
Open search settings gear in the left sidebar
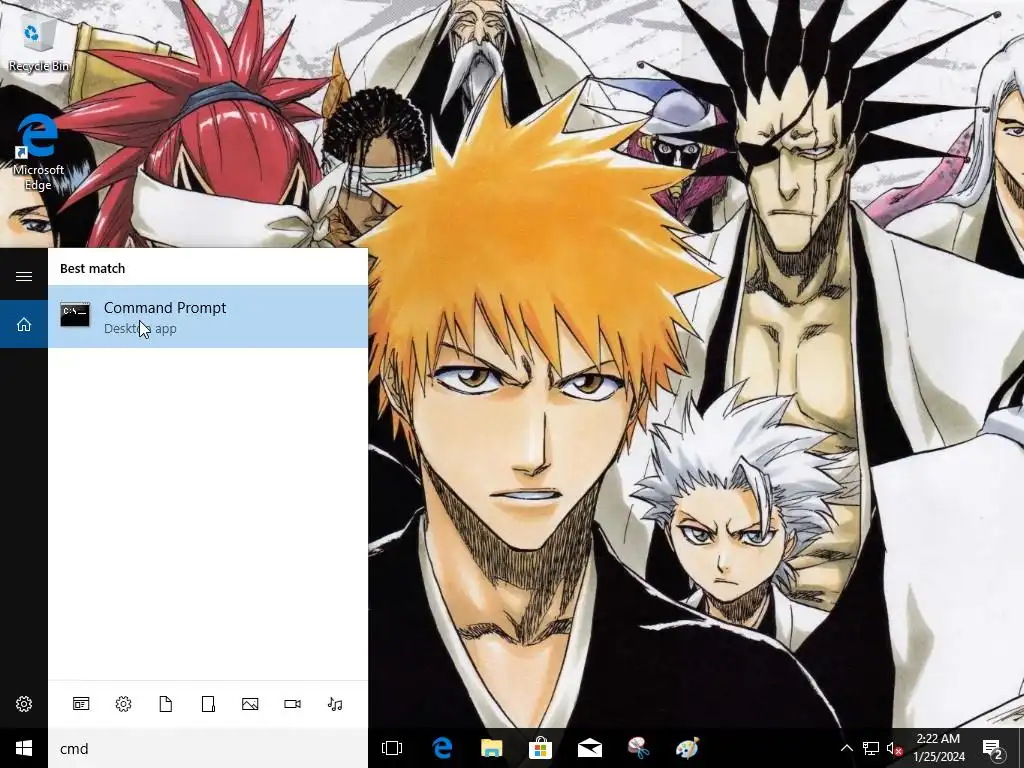coord(24,704)
